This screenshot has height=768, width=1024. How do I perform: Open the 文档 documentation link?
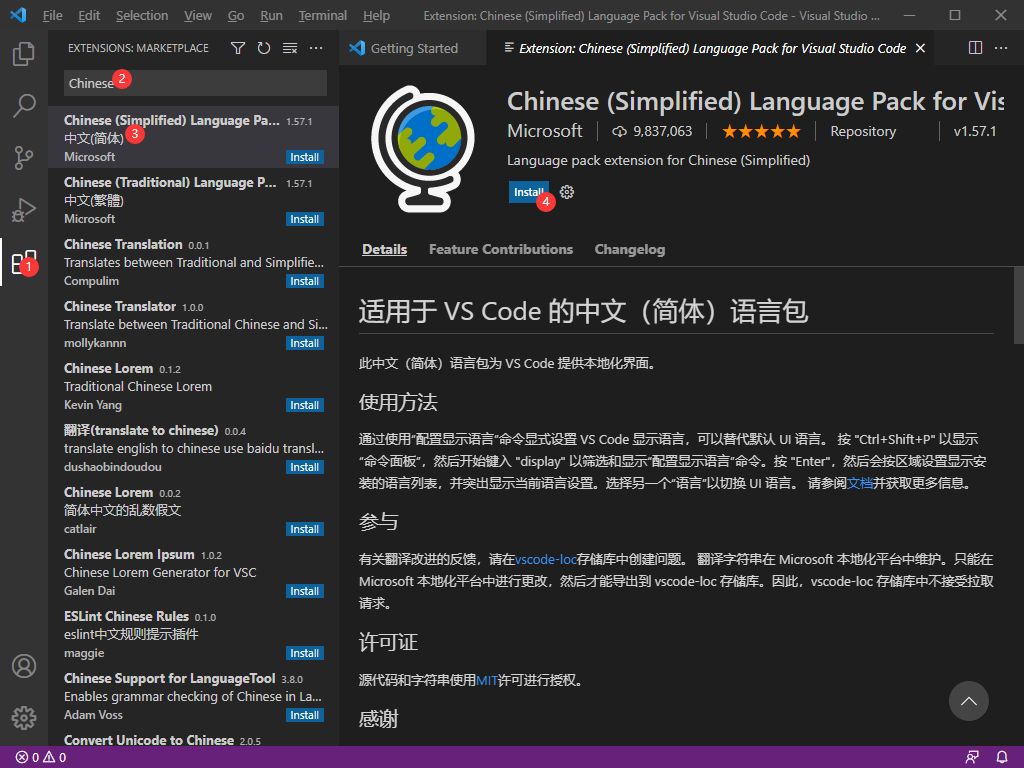pos(859,483)
